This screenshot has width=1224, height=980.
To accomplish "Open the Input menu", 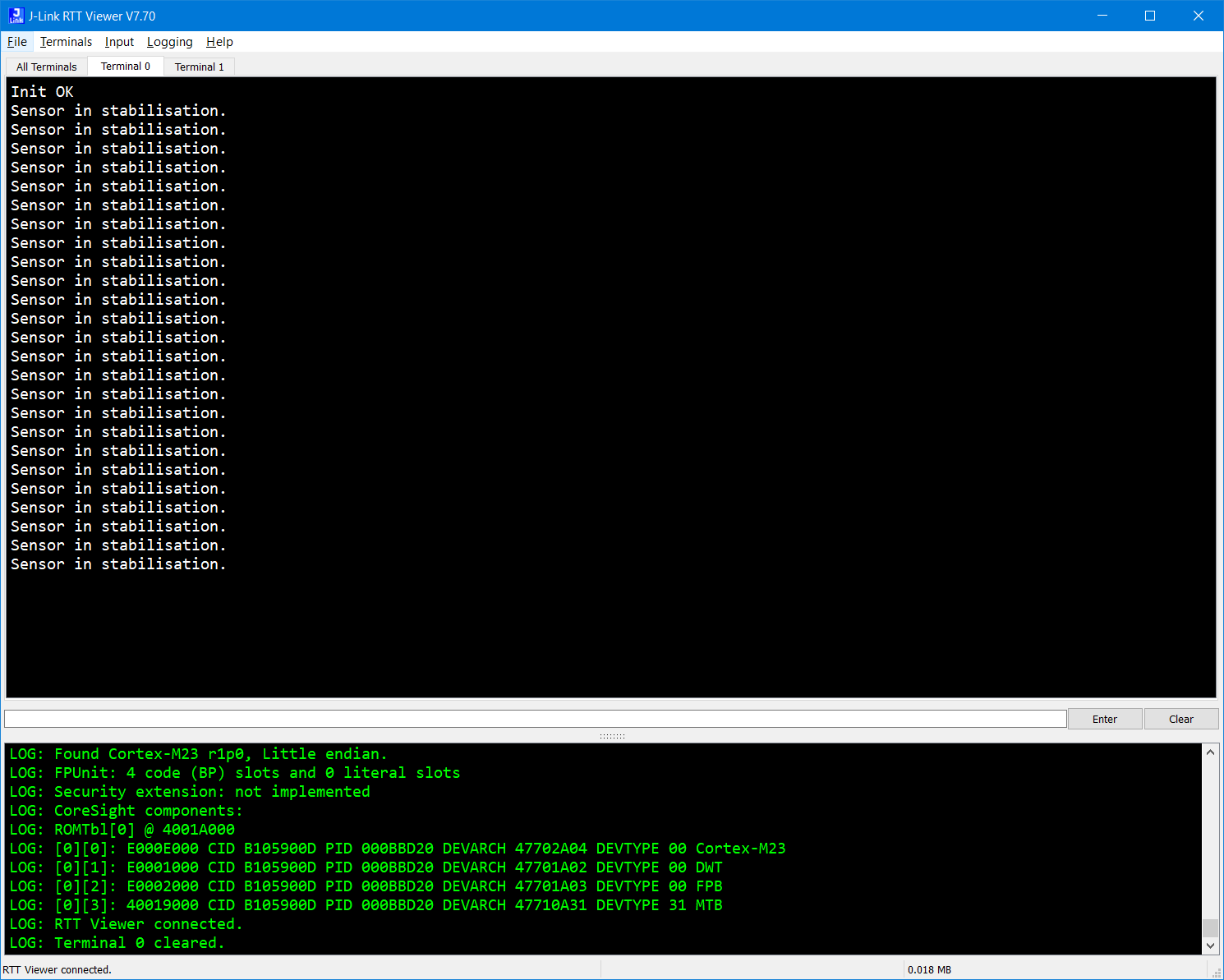I will (119, 42).
